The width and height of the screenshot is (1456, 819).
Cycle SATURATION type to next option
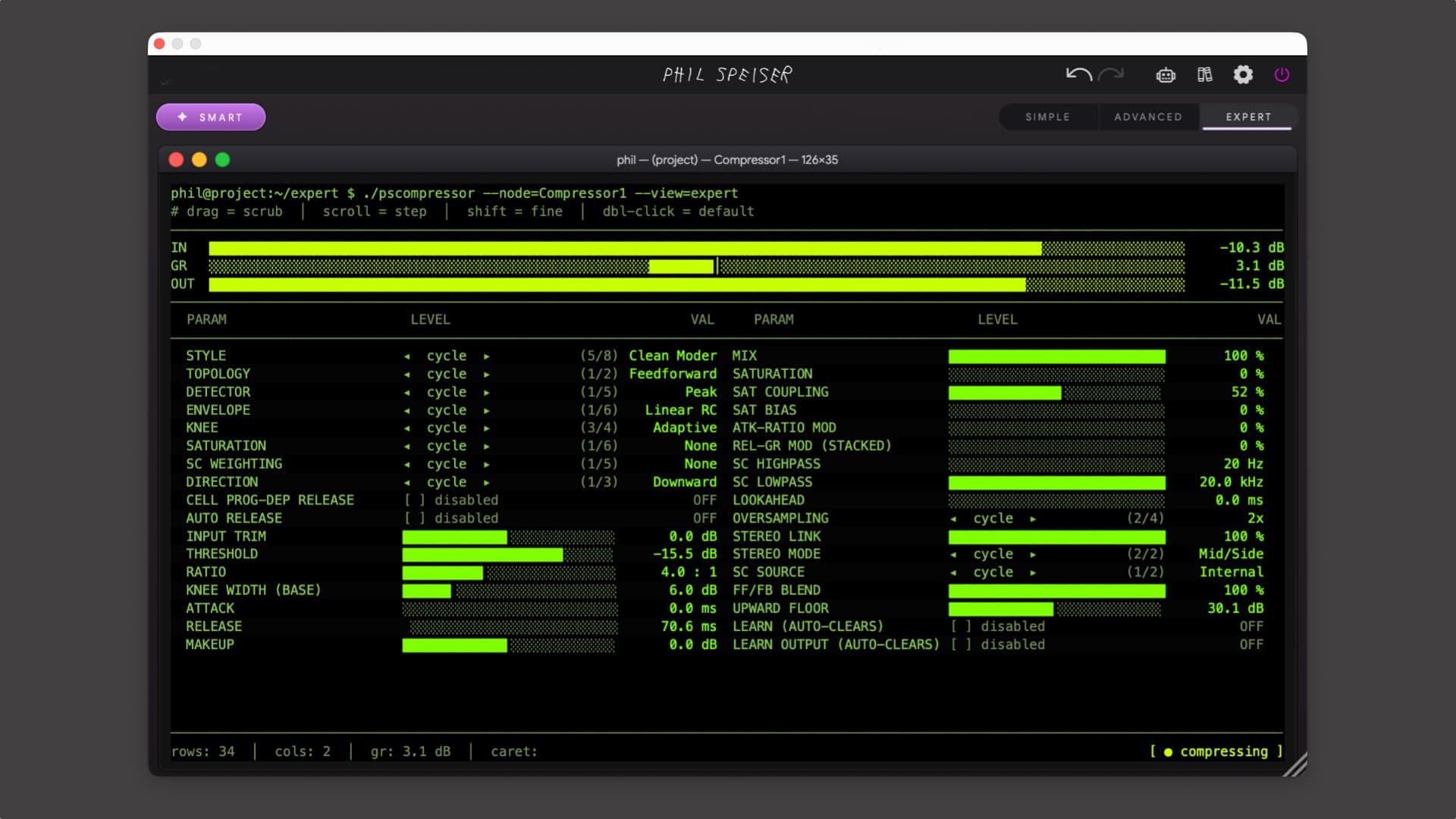tap(487, 446)
